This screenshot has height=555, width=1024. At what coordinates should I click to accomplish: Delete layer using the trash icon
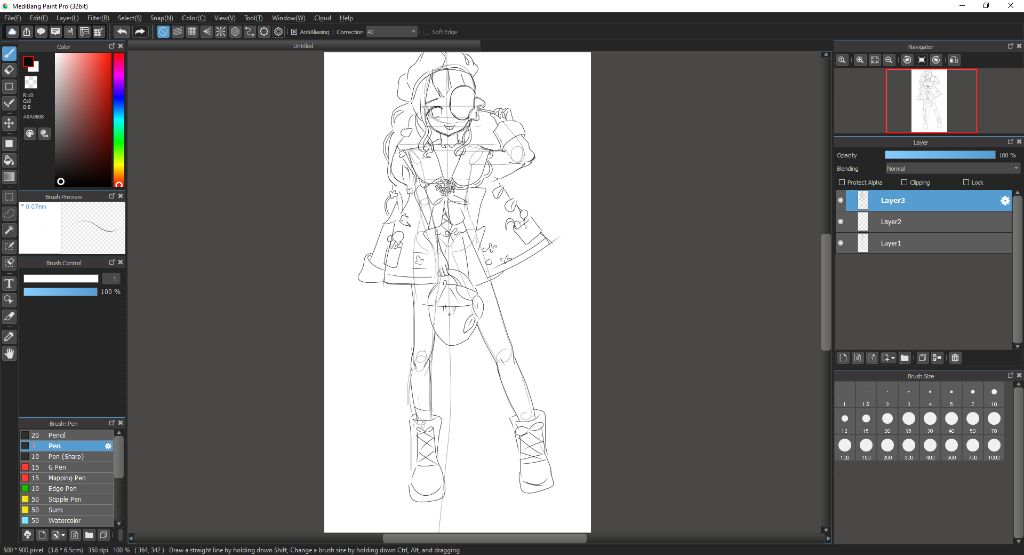coord(955,358)
